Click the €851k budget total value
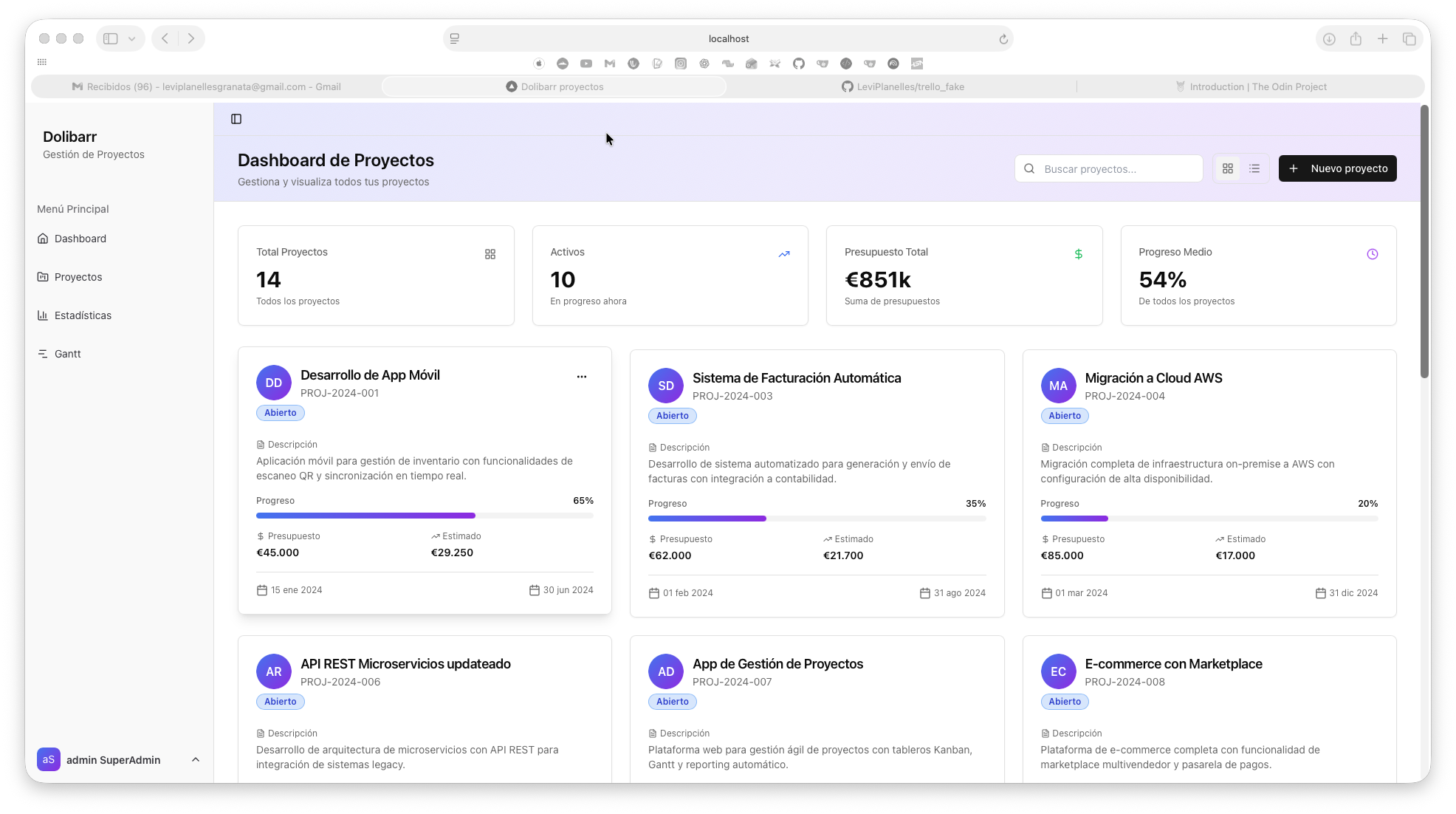 (878, 280)
